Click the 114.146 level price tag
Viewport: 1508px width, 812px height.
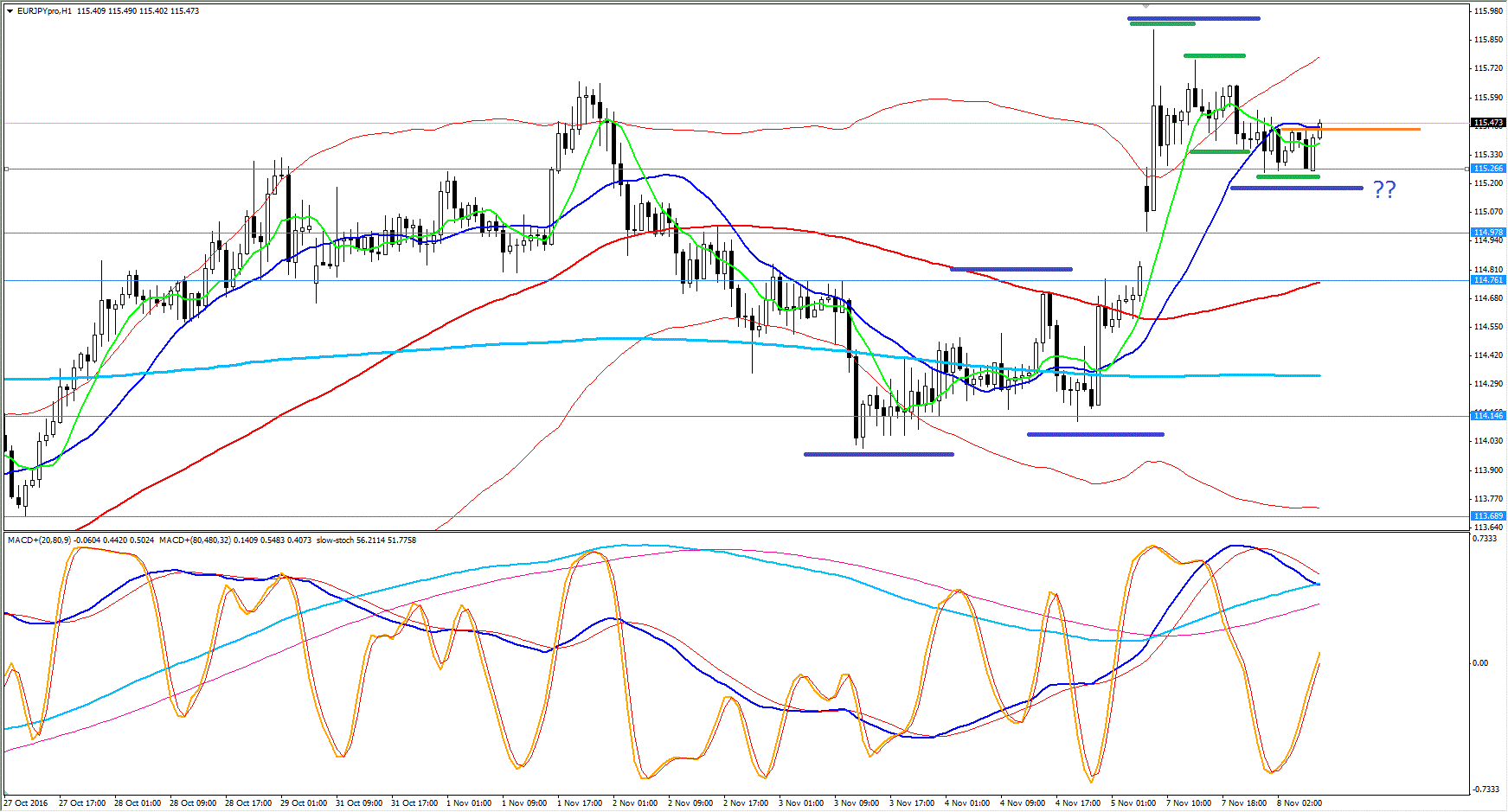pyautogui.click(x=1488, y=416)
